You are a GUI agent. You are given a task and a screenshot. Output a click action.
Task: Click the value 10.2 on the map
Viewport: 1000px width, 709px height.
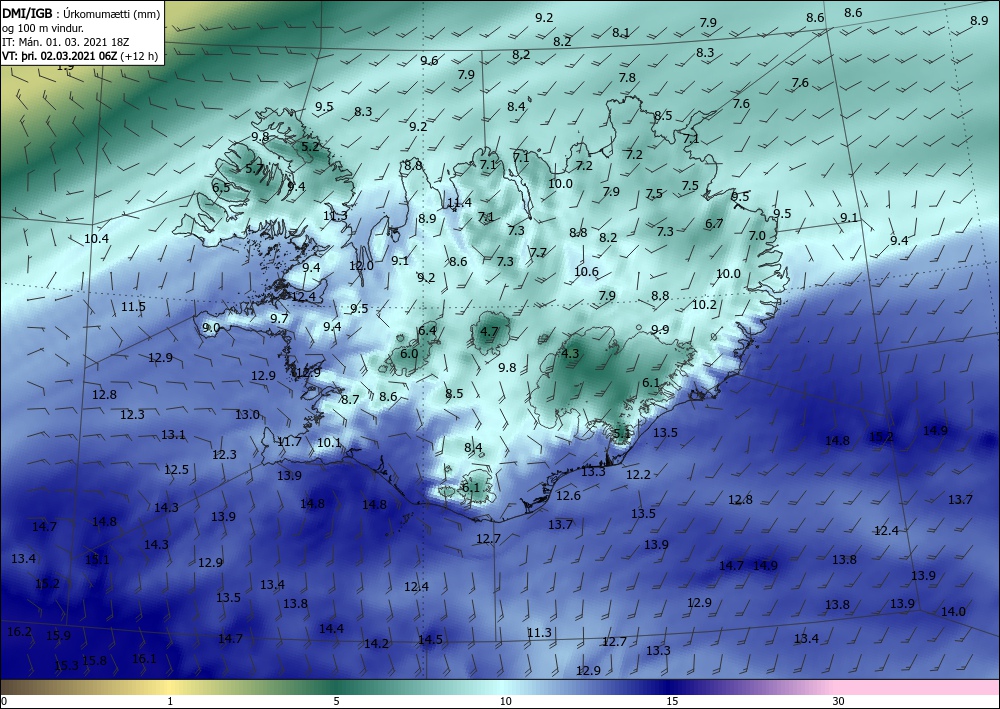pyautogui.click(x=704, y=305)
